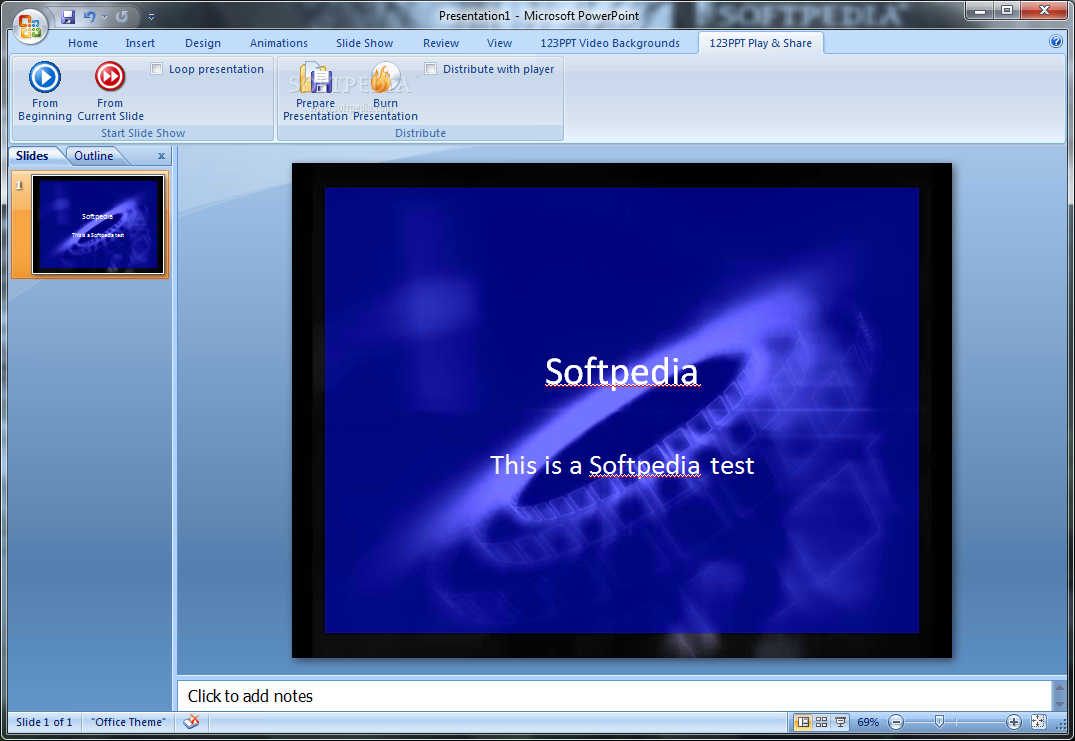Click the Redo icon
The width and height of the screenshot is (1075, 741).
pyautogui.click(x=121, y=16)
